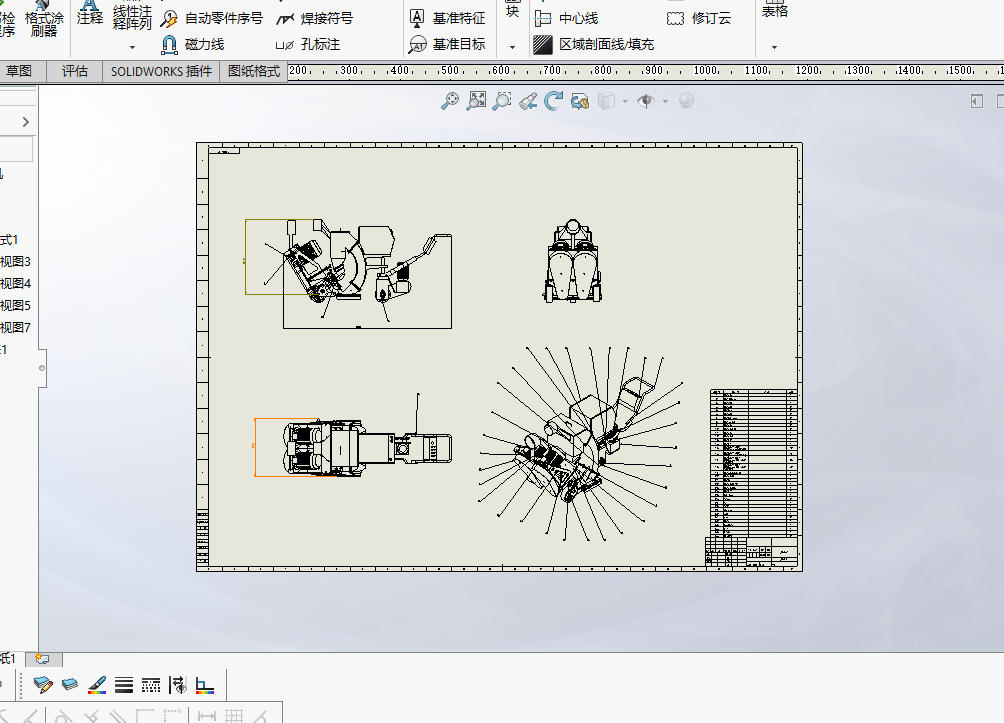The height and width of the screenshot is (723, 1004).
Task: Add a 基准特征 datum feature
Action: (447, 19)
